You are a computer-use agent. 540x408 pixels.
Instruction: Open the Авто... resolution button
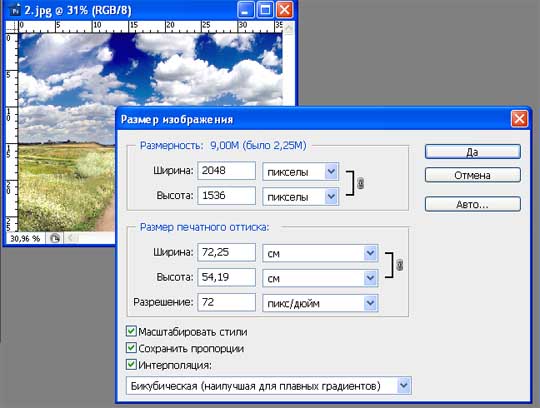(472, 204)
